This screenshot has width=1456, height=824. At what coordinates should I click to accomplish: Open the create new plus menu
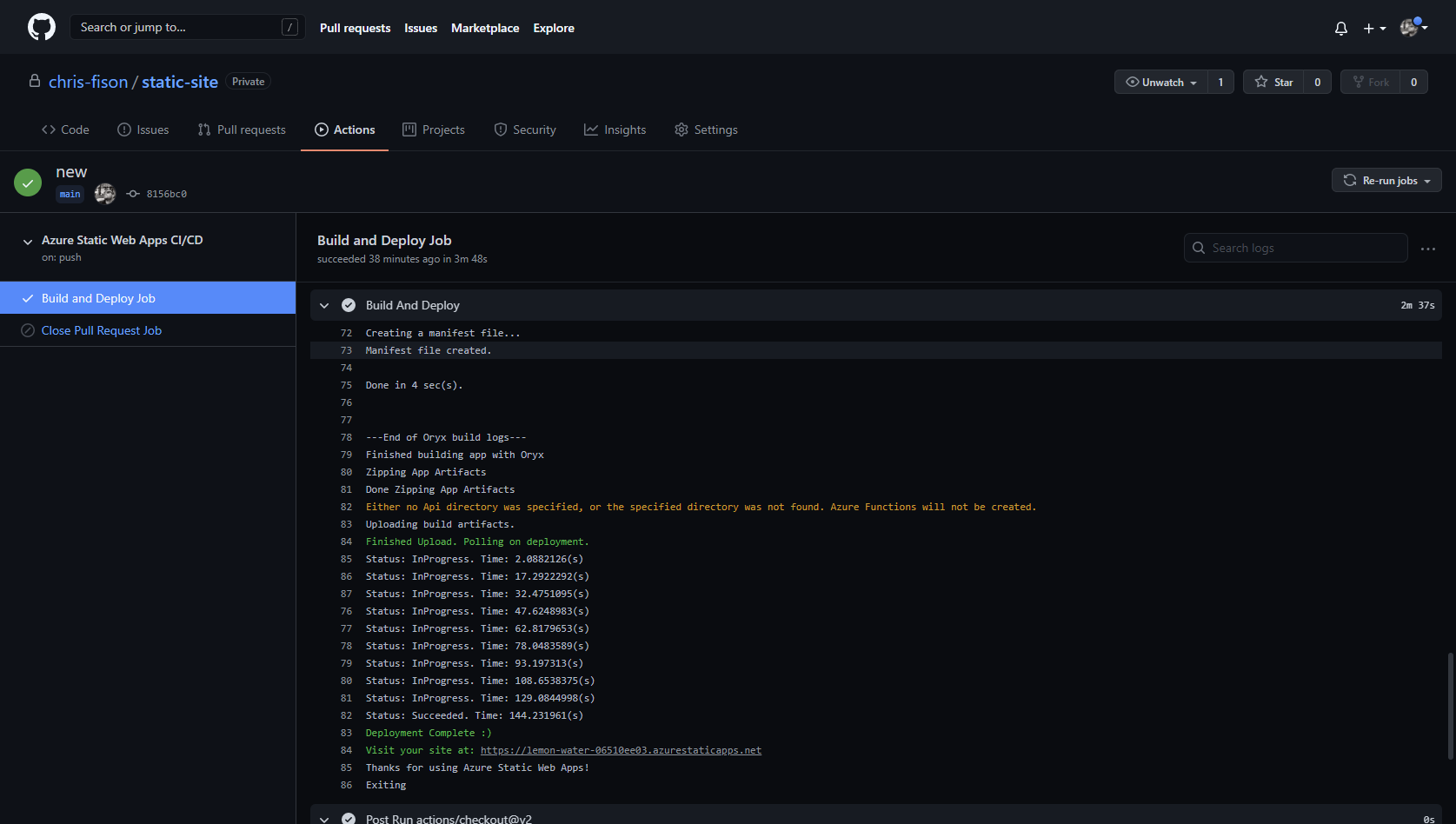tap(1374, 28)
